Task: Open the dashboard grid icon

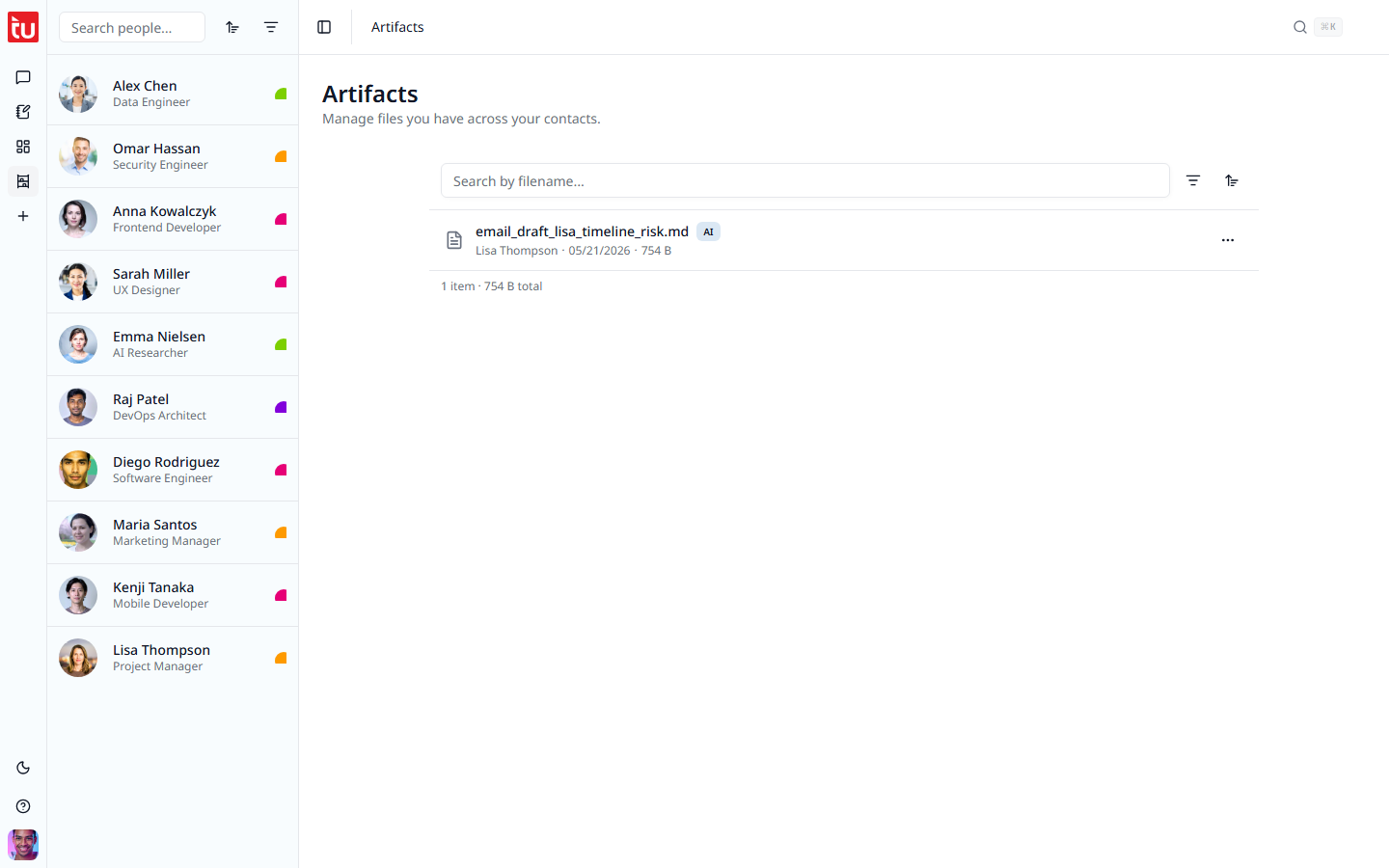Action: click(x=23, y=147)
